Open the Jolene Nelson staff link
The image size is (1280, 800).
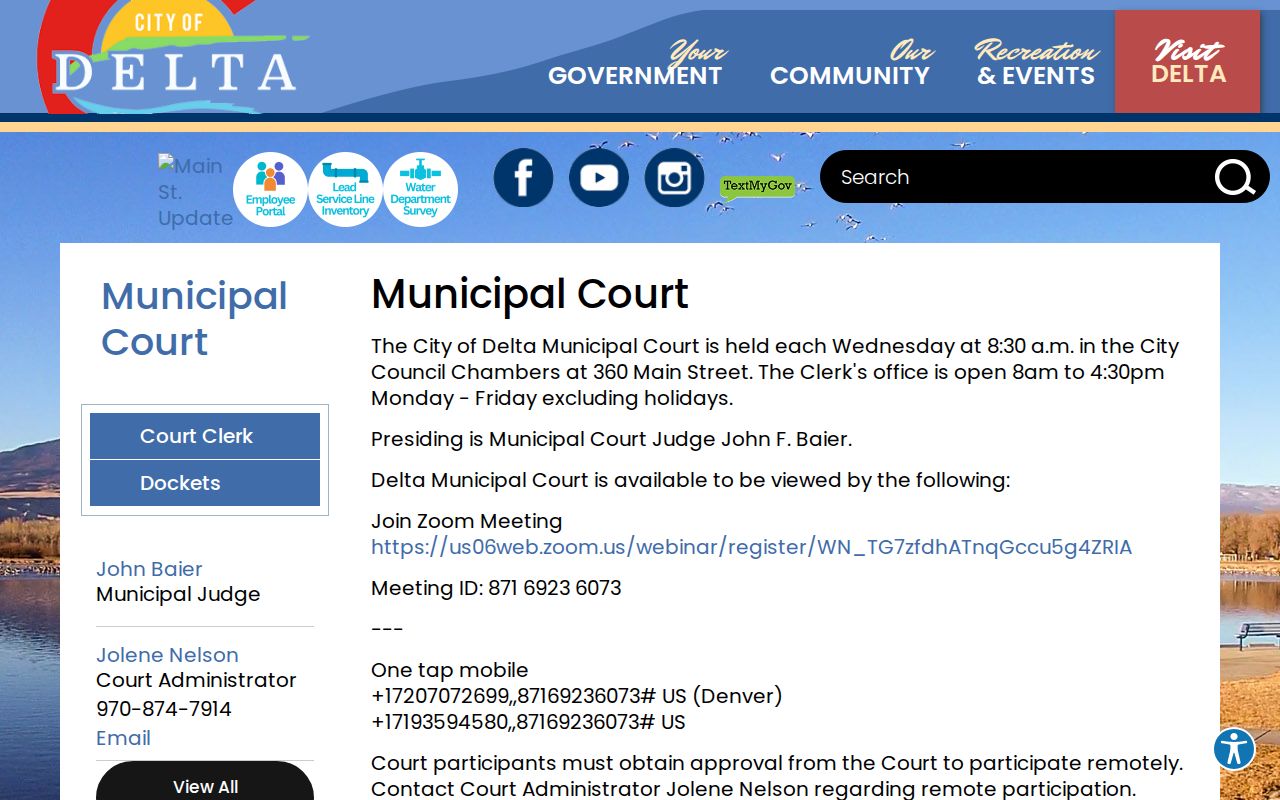tap(167, 655)
